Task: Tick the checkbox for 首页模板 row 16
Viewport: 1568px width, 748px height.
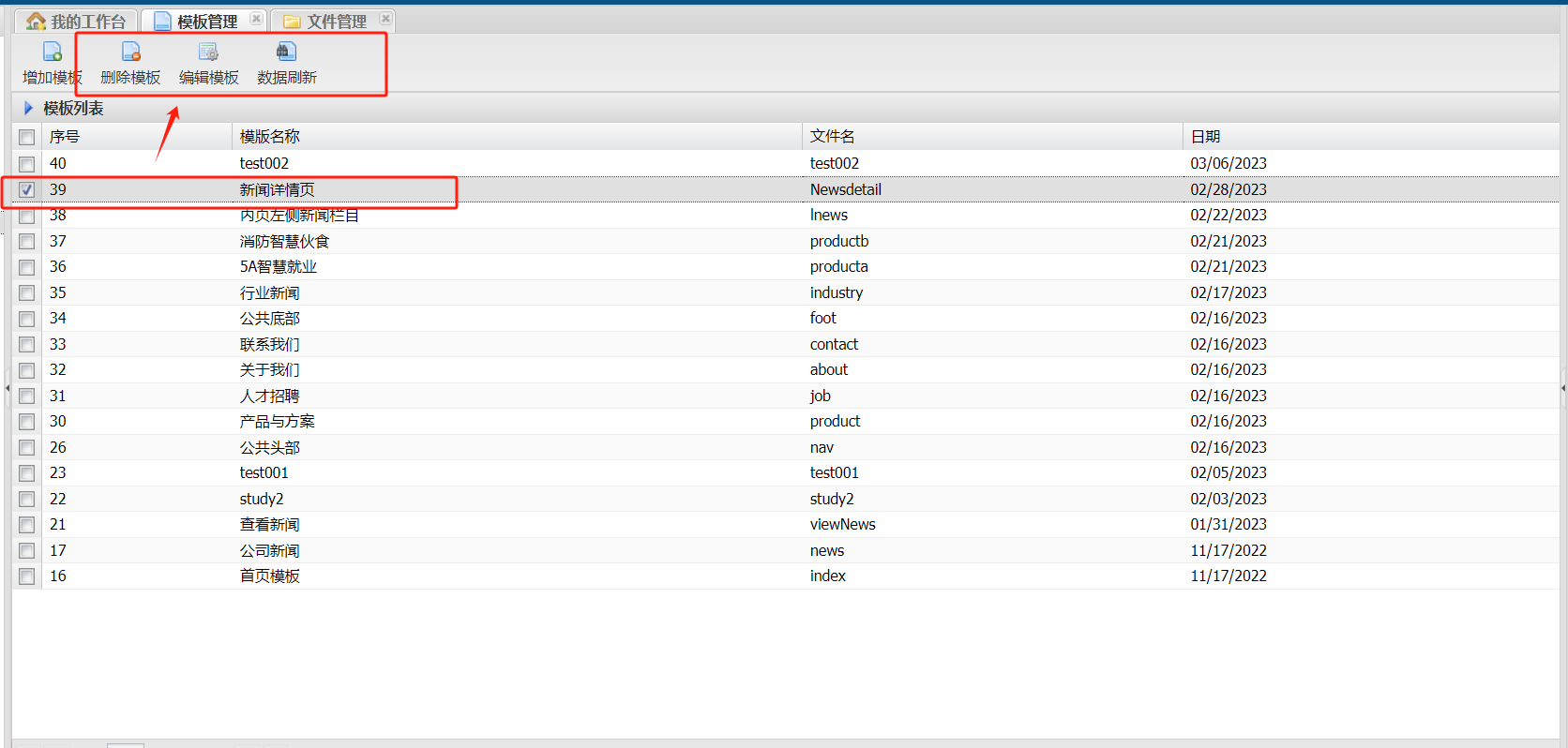Action: coord(27,576)
